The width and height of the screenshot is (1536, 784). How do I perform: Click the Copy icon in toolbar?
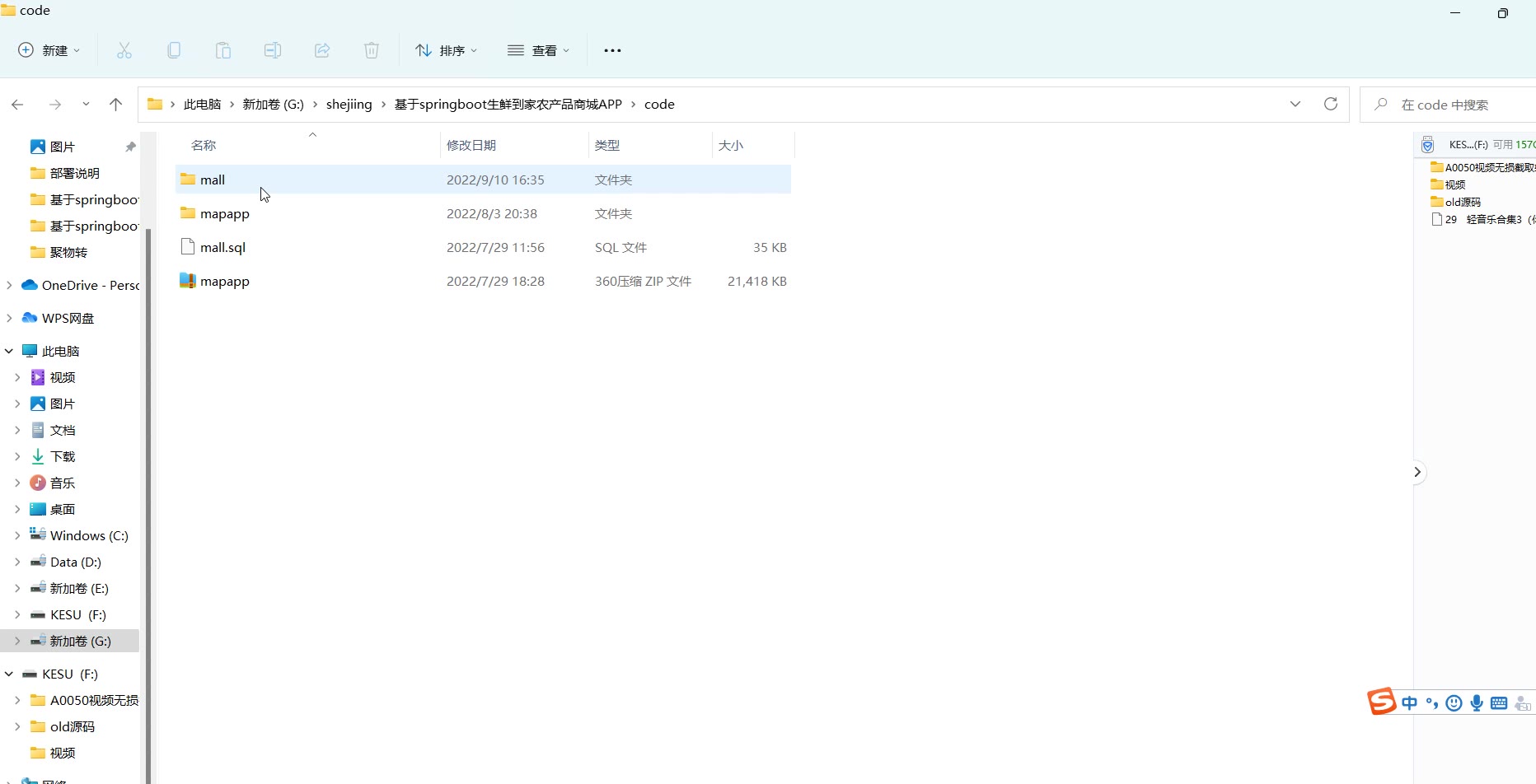coord(174,50)
